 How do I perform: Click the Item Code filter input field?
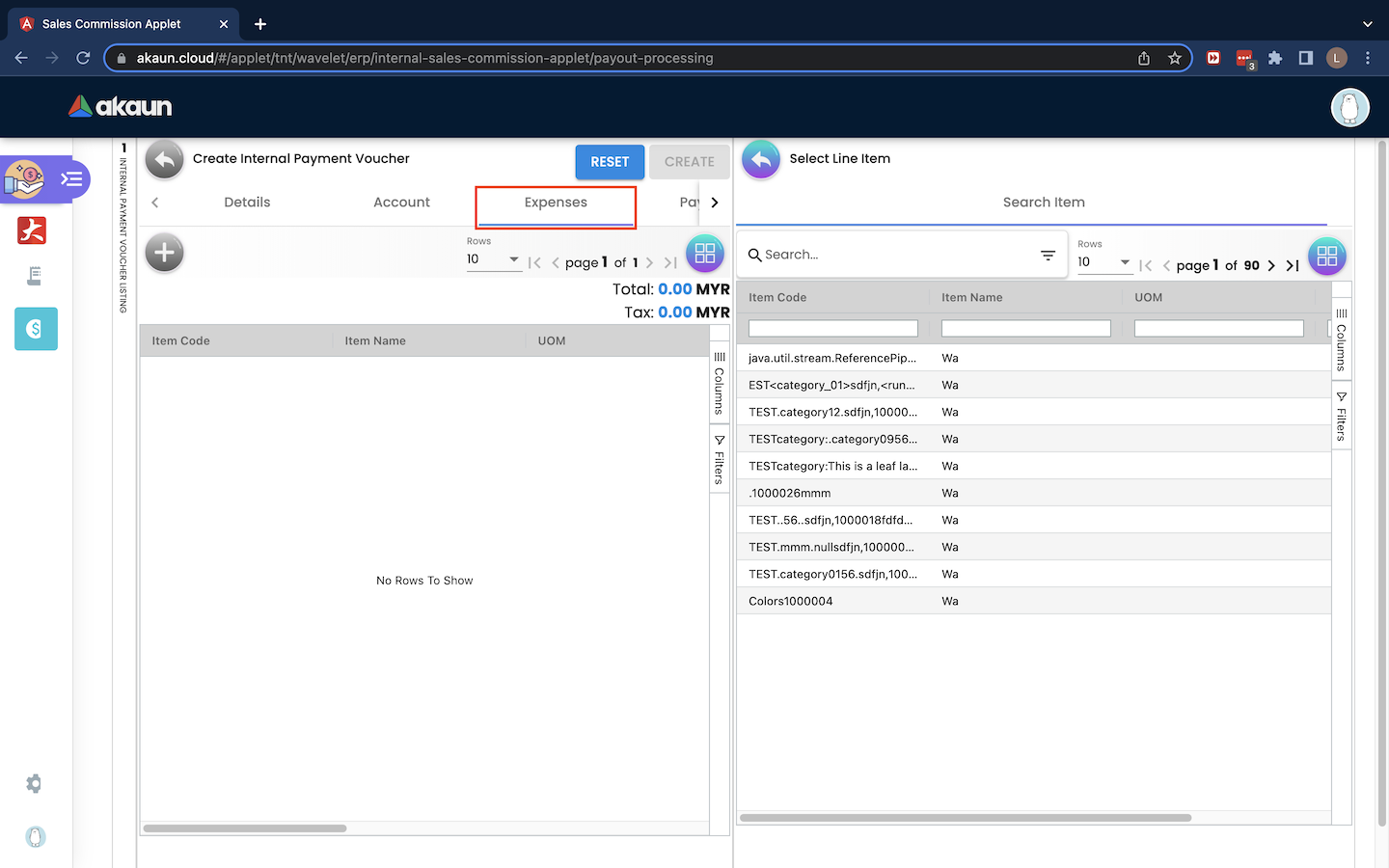click(833, 329)
